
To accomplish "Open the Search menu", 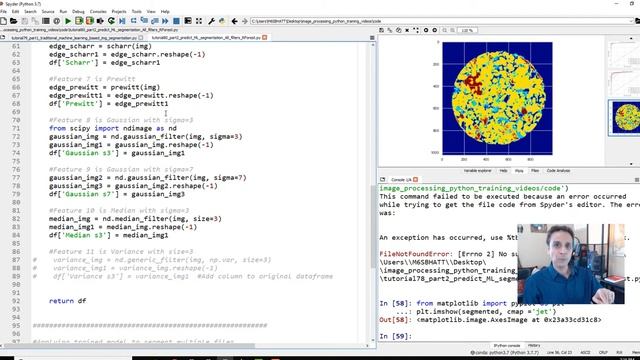I will [30, 11].
